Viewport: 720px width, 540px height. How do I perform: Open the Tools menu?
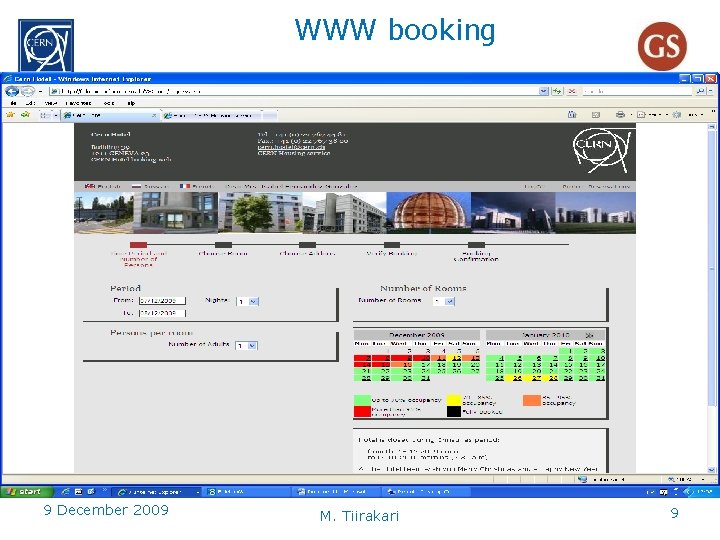(109, 103)
